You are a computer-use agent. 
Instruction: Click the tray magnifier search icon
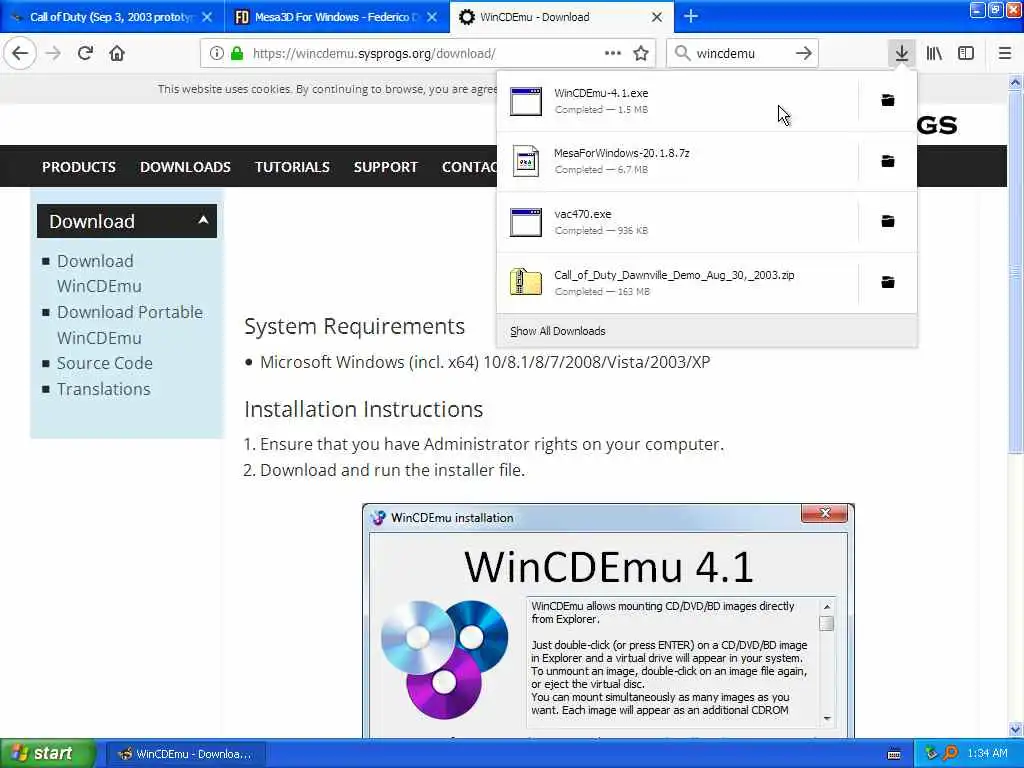pos(950,754)
